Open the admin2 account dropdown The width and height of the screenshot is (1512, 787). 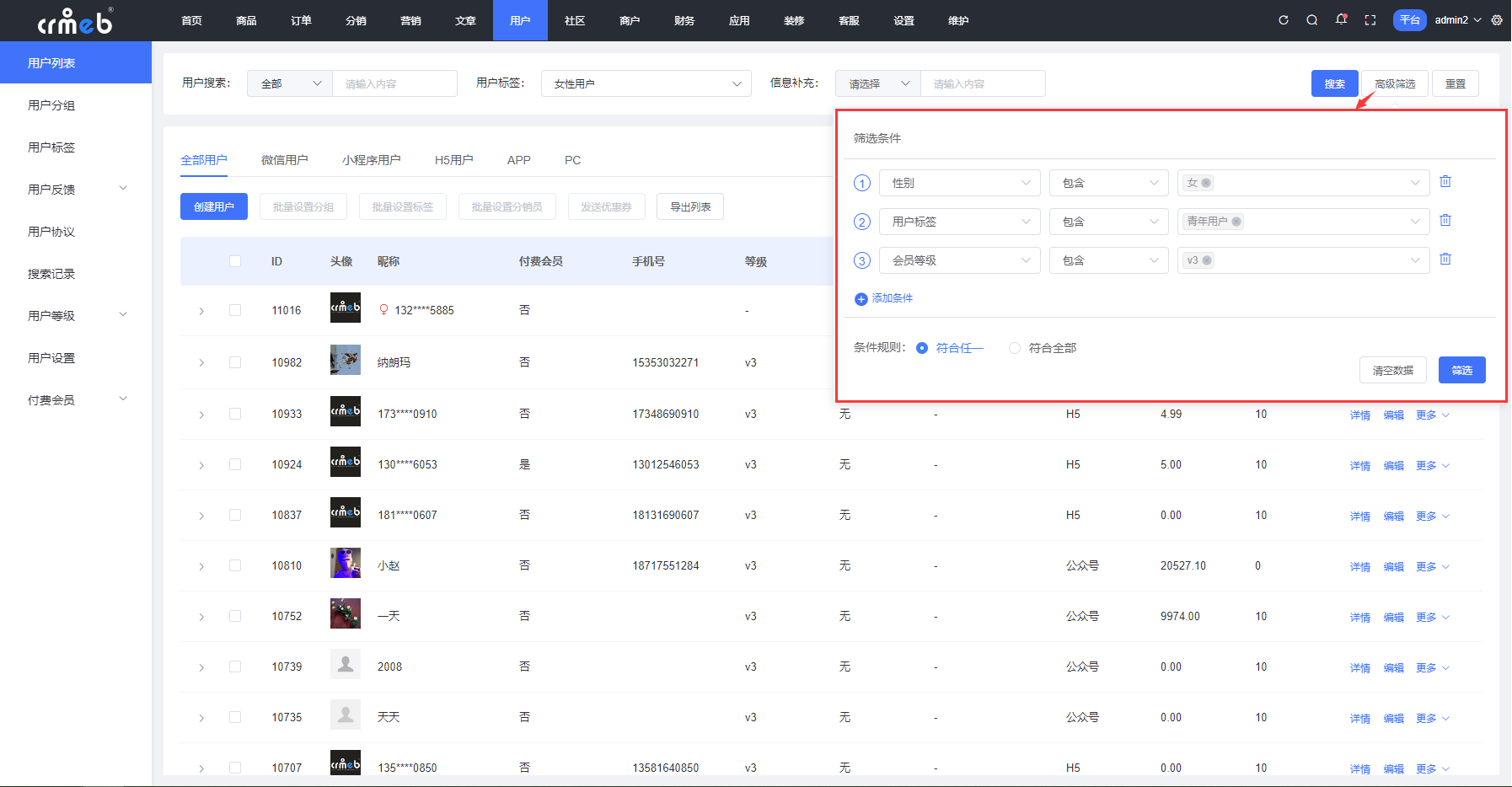(1458, 20)
